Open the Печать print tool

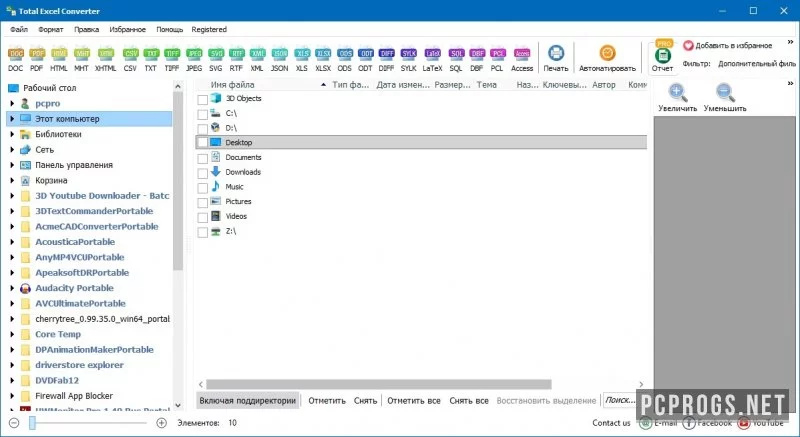(x=556, y=58)
